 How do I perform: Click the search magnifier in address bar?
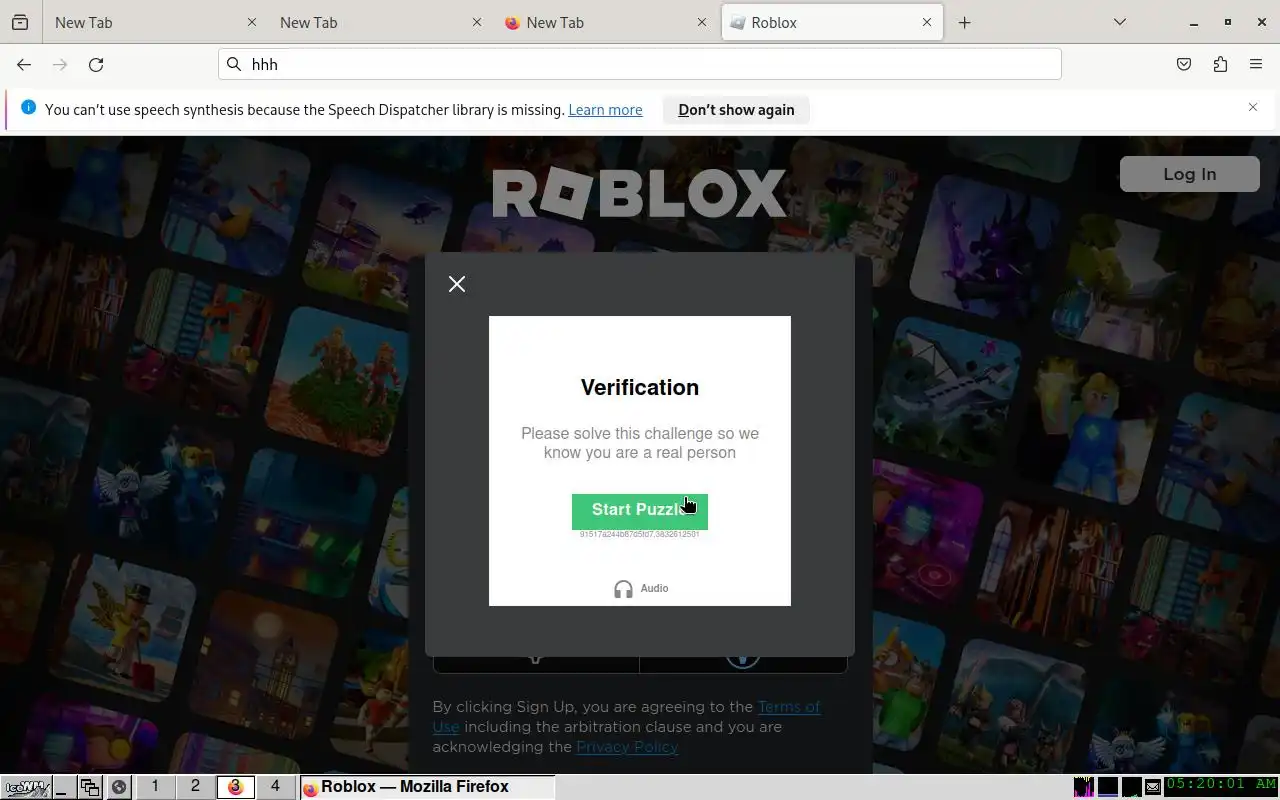coord(234,64)
